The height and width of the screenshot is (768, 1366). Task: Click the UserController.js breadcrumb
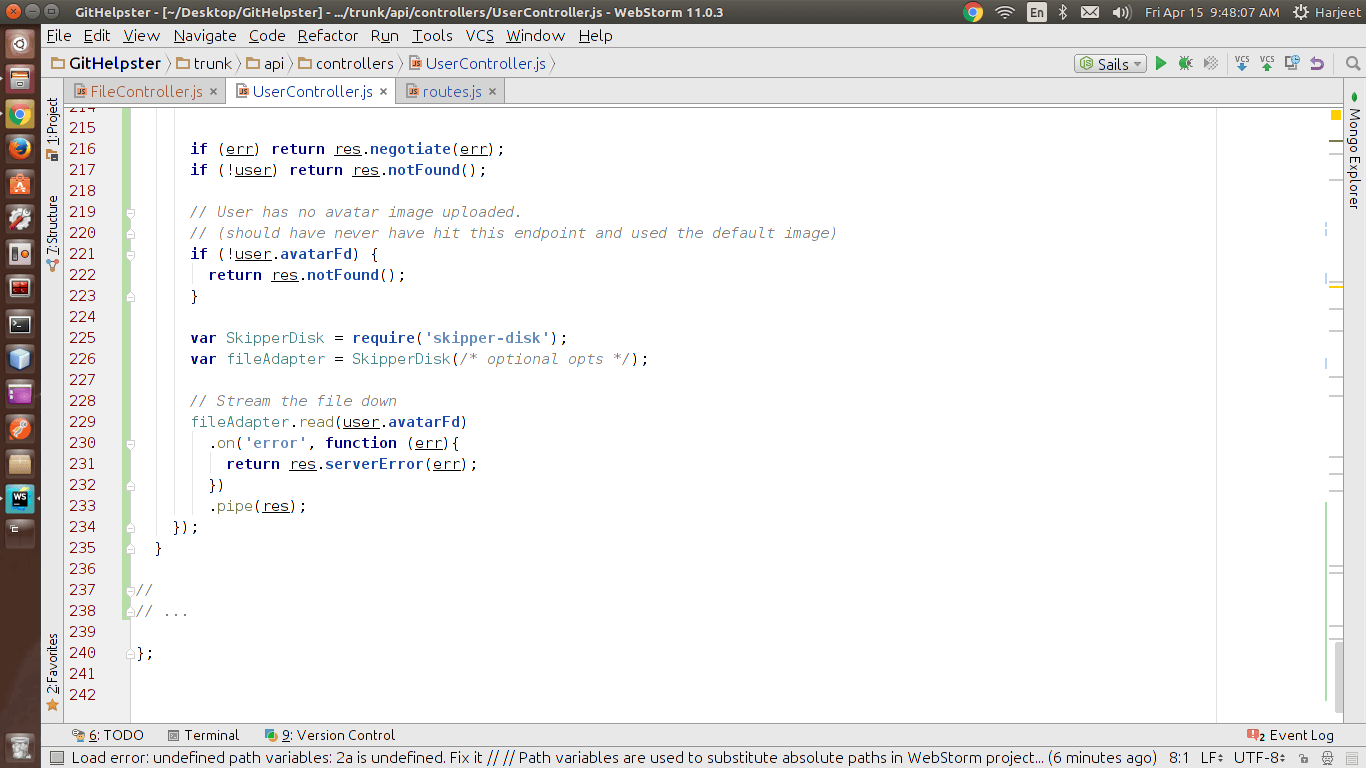point(477,63)
